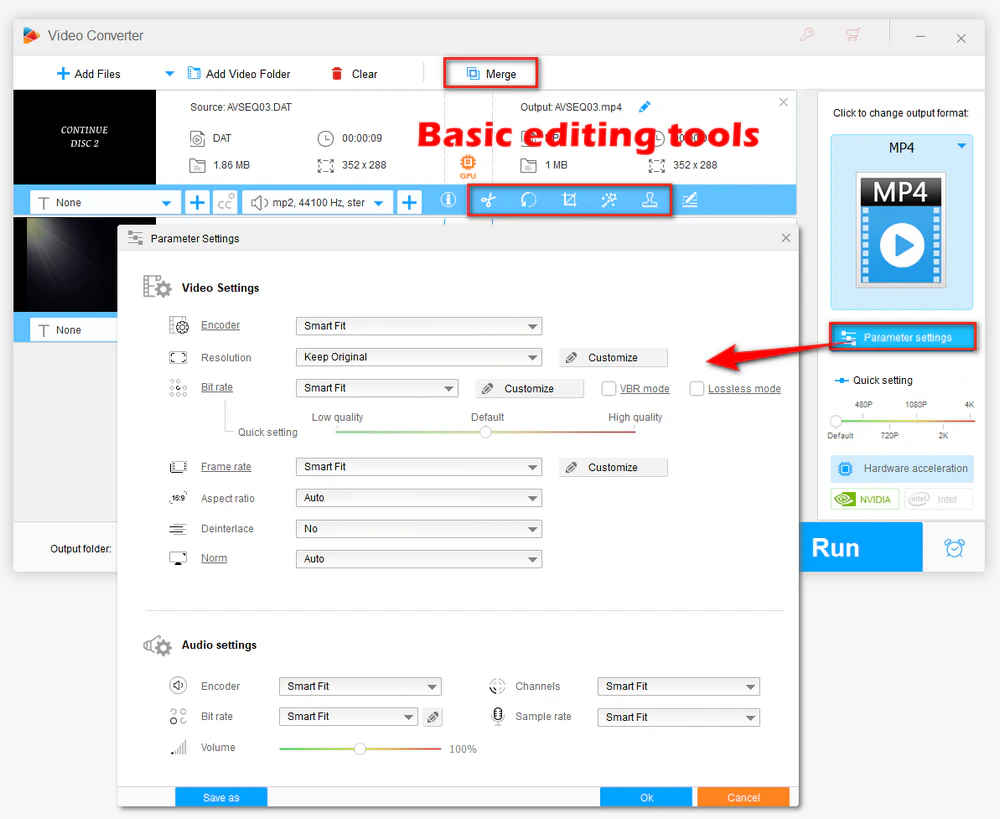The image size is (1000, 819).
Task: Open the Rotate tool
Action: [x=529, y=201]
